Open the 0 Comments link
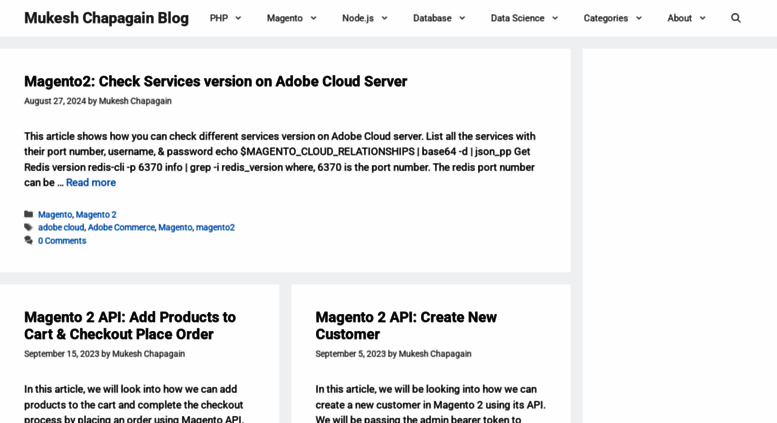Screen dimensions: 777x423 (x=62, y=241)
